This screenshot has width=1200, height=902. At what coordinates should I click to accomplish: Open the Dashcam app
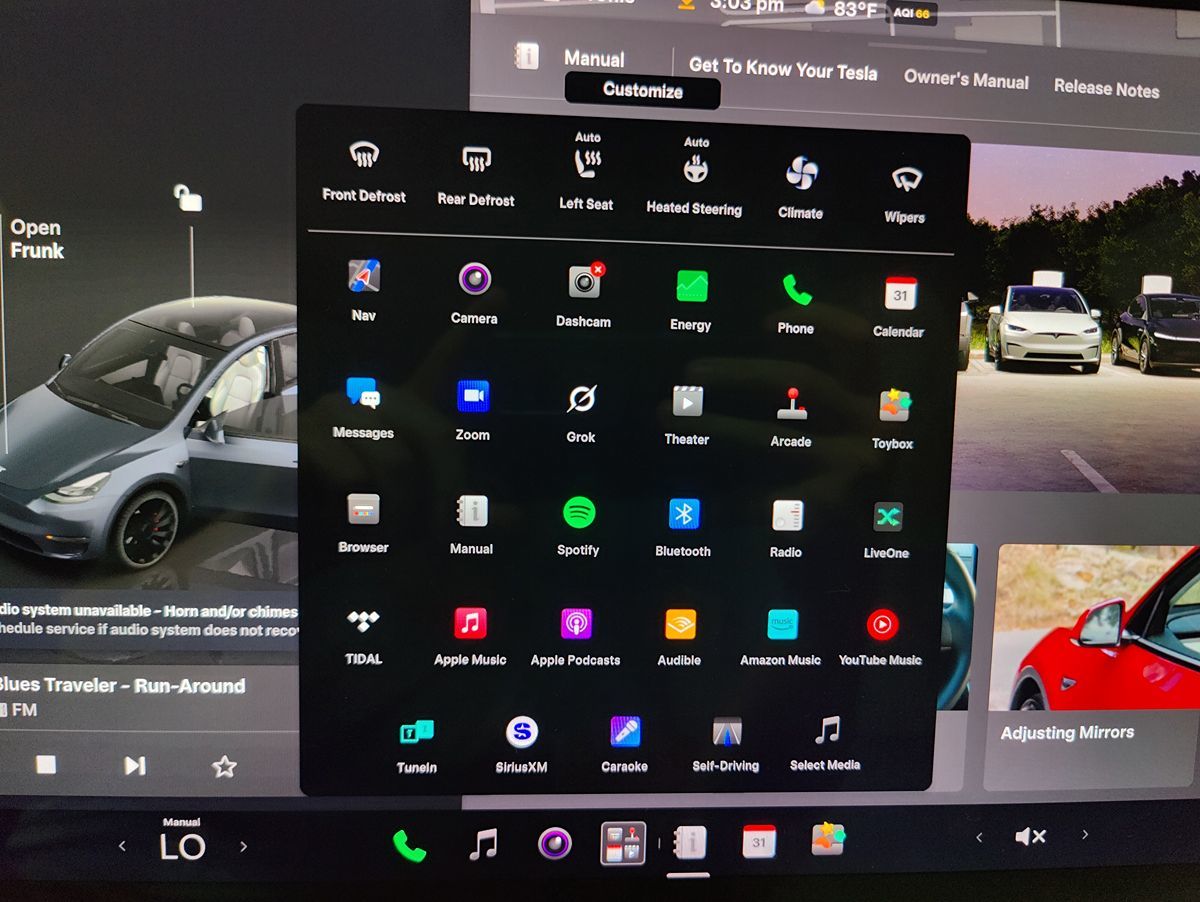584,295
